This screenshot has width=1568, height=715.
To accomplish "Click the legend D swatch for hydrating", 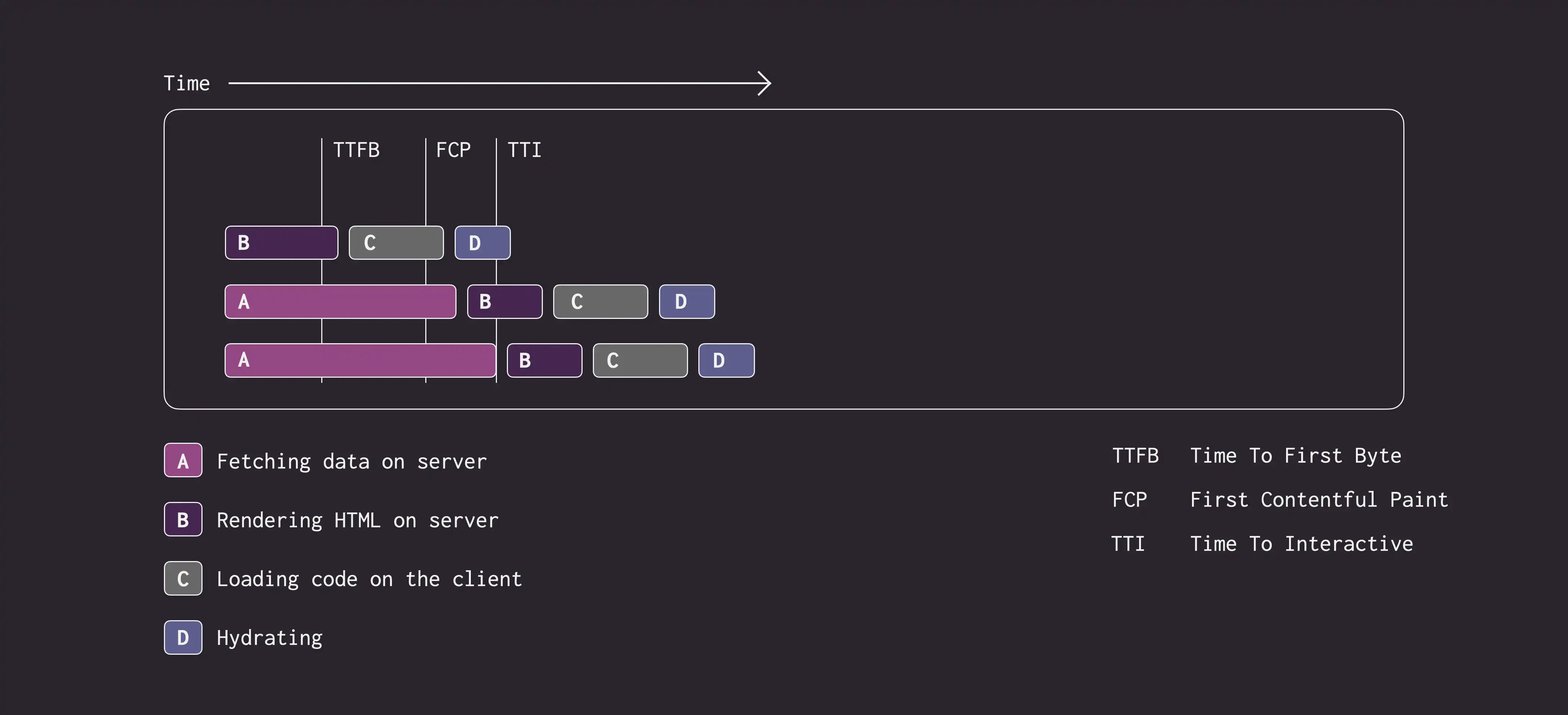I will pyautogui.click(x=183, y=638).
